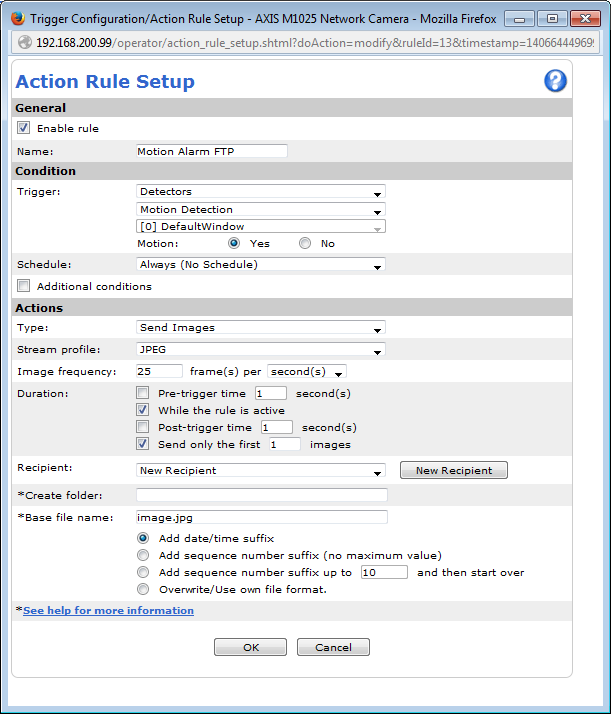Open the Send Images type dropdown

coord(260,328)
